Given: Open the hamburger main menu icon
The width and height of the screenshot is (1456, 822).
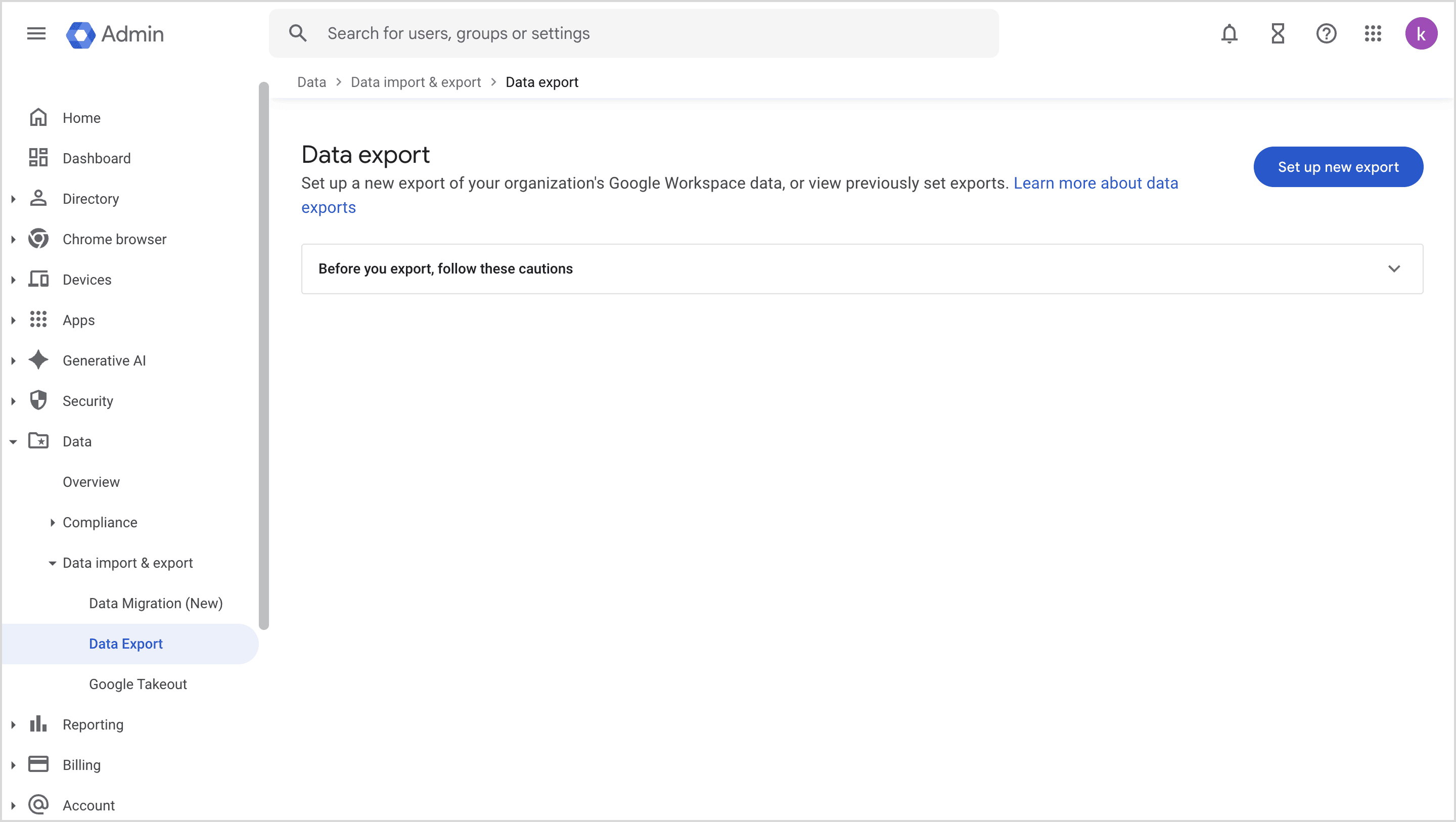Looking at the screenshot, I should pyautogui.click(x=36, y=33).
